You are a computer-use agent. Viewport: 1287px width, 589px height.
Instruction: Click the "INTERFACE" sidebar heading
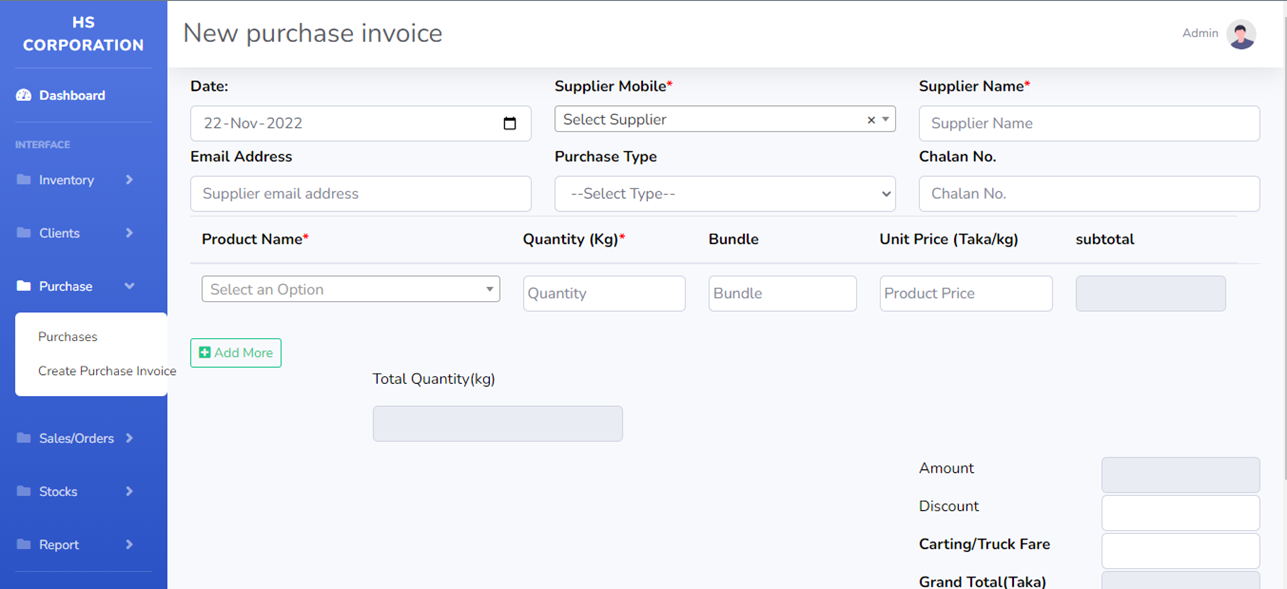tap(43, 145)
